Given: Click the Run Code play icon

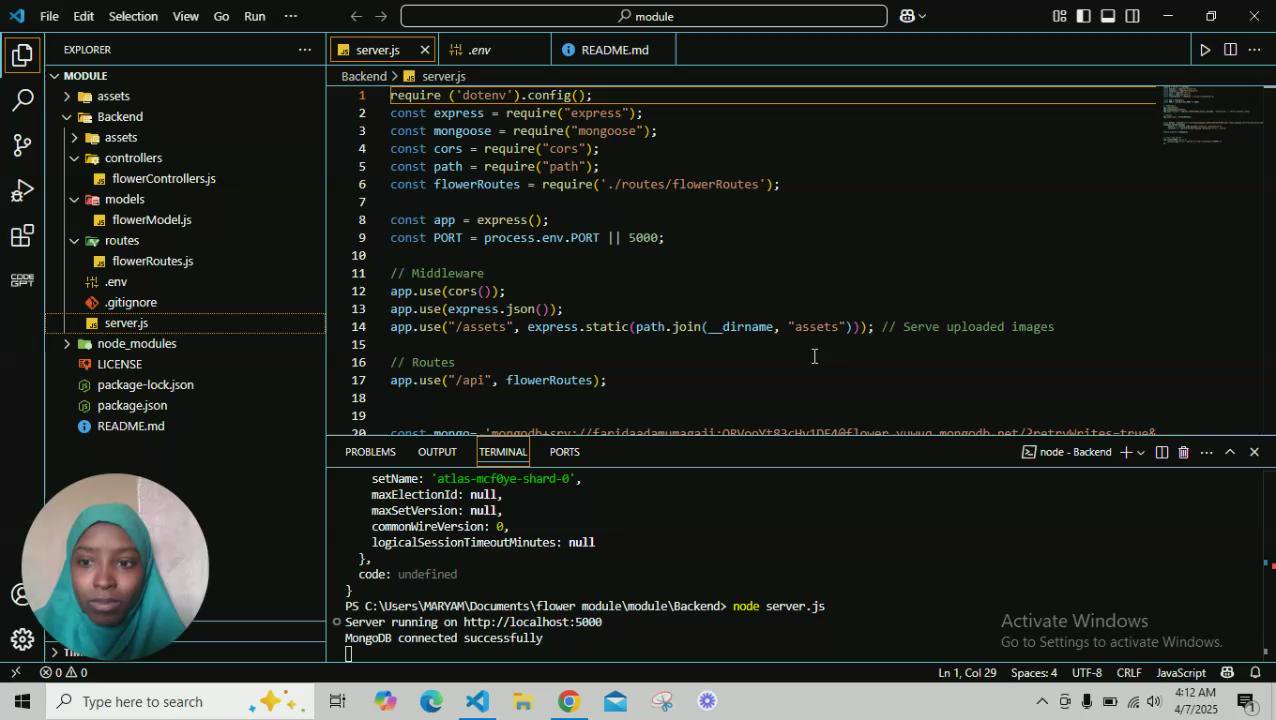Looking at the screenshot, I should pos(1205,50).
